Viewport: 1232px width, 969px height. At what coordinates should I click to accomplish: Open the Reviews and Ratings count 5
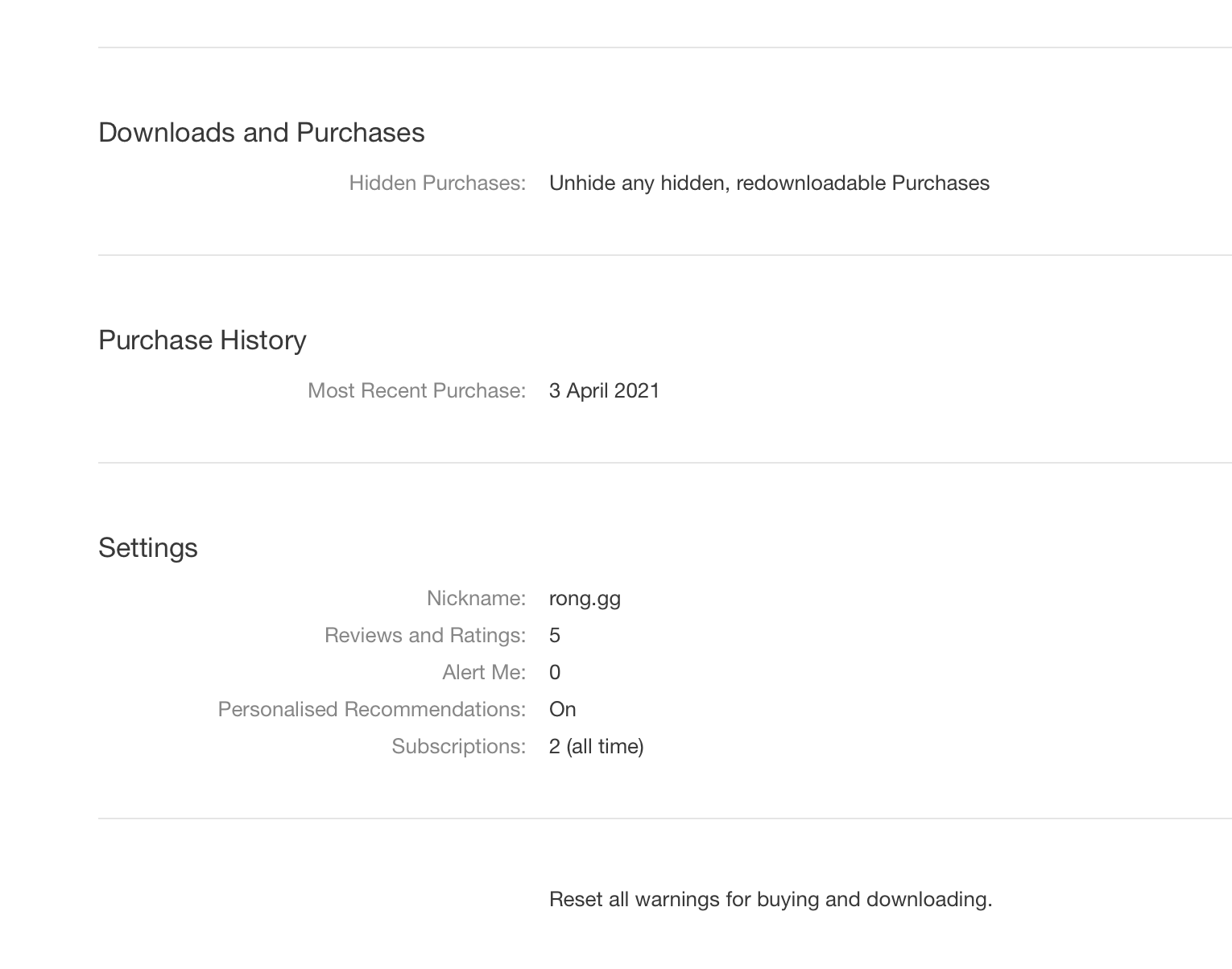pos(555,636)
